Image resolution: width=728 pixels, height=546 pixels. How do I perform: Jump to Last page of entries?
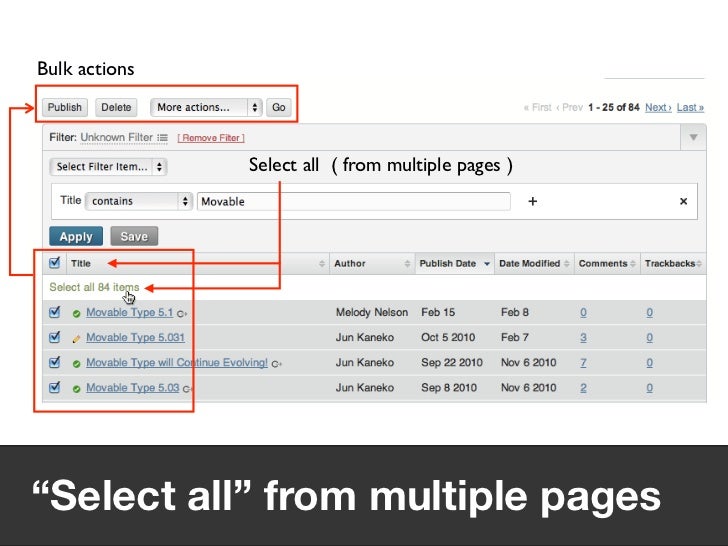coord(690,107)
